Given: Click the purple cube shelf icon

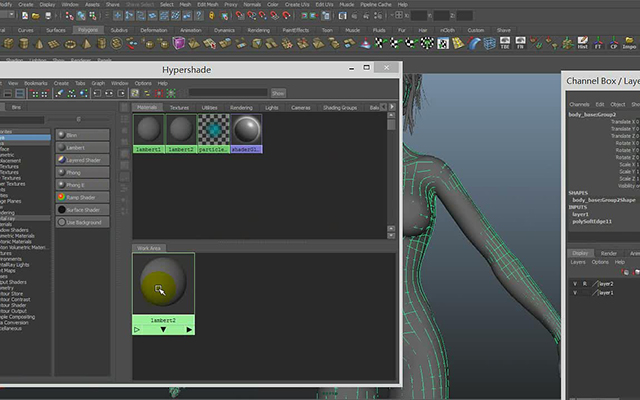Looking at the screenshot, I should 178,43.
